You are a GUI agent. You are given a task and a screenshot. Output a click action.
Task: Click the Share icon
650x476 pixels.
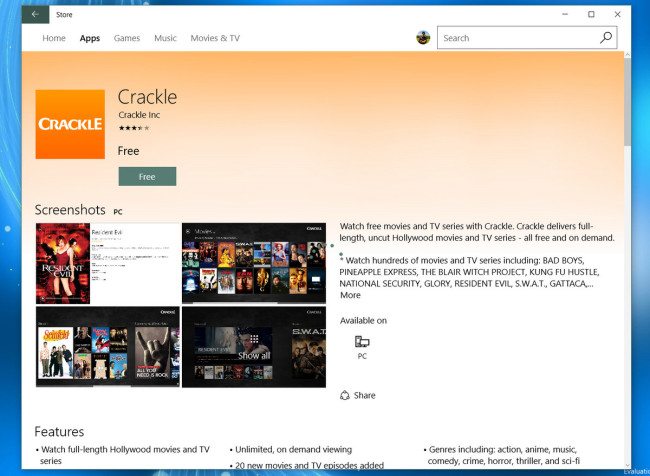coord(345,395)
